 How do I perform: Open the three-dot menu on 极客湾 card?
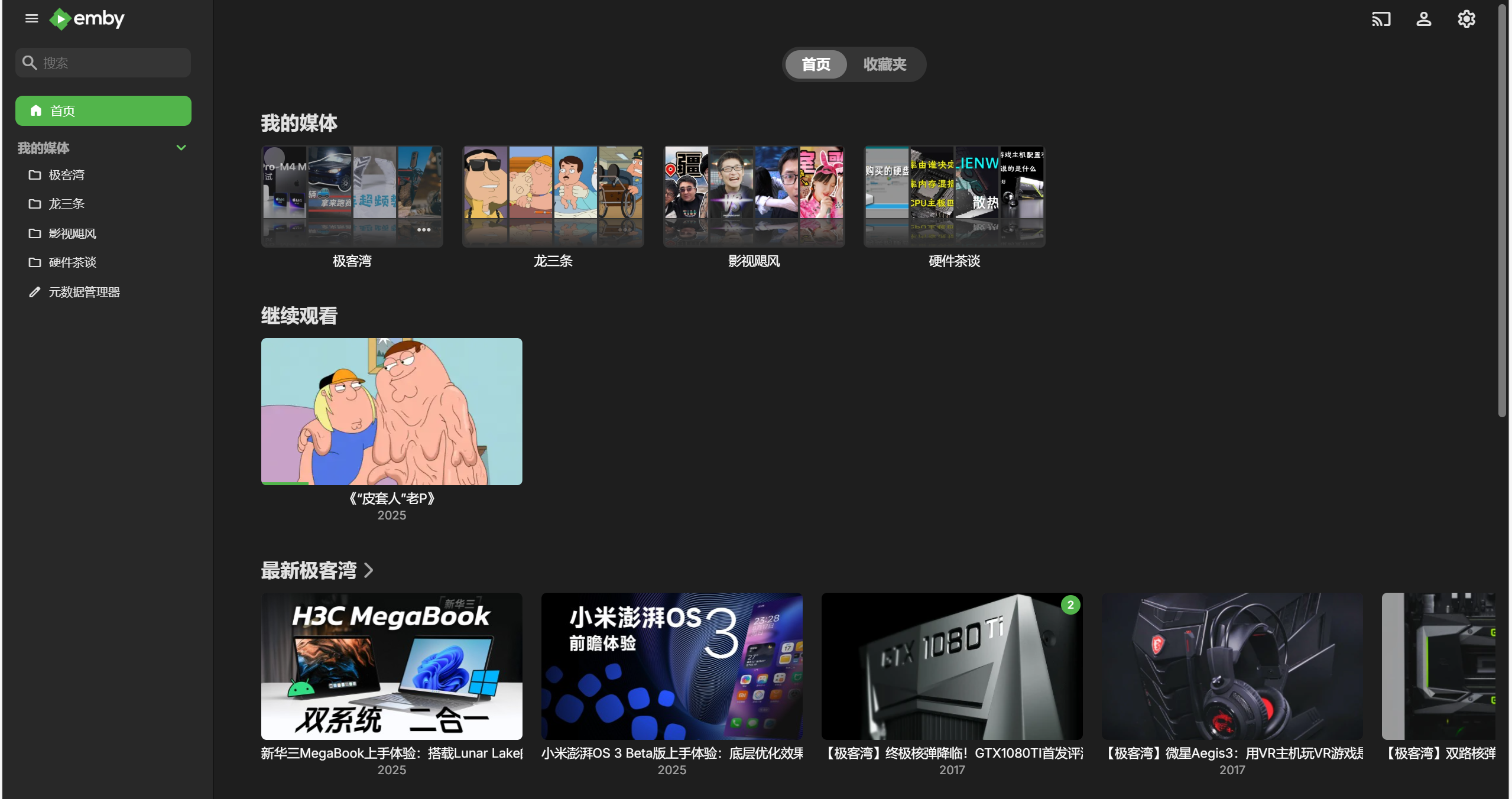[x=424, y=230]
